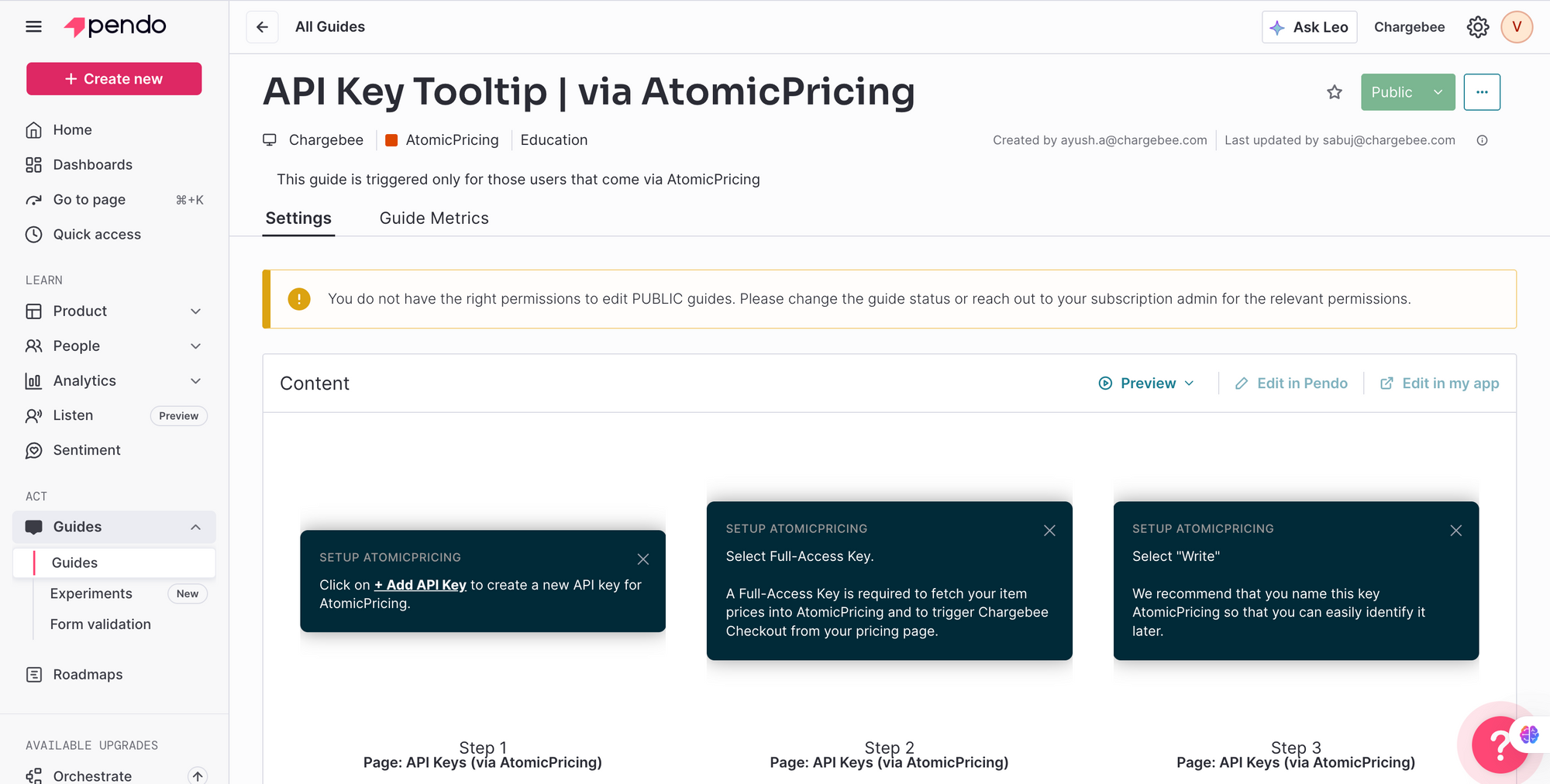Click the Quick access sidebar label
The height and width of the screenshot is (784, 1550).
(97, 235)
